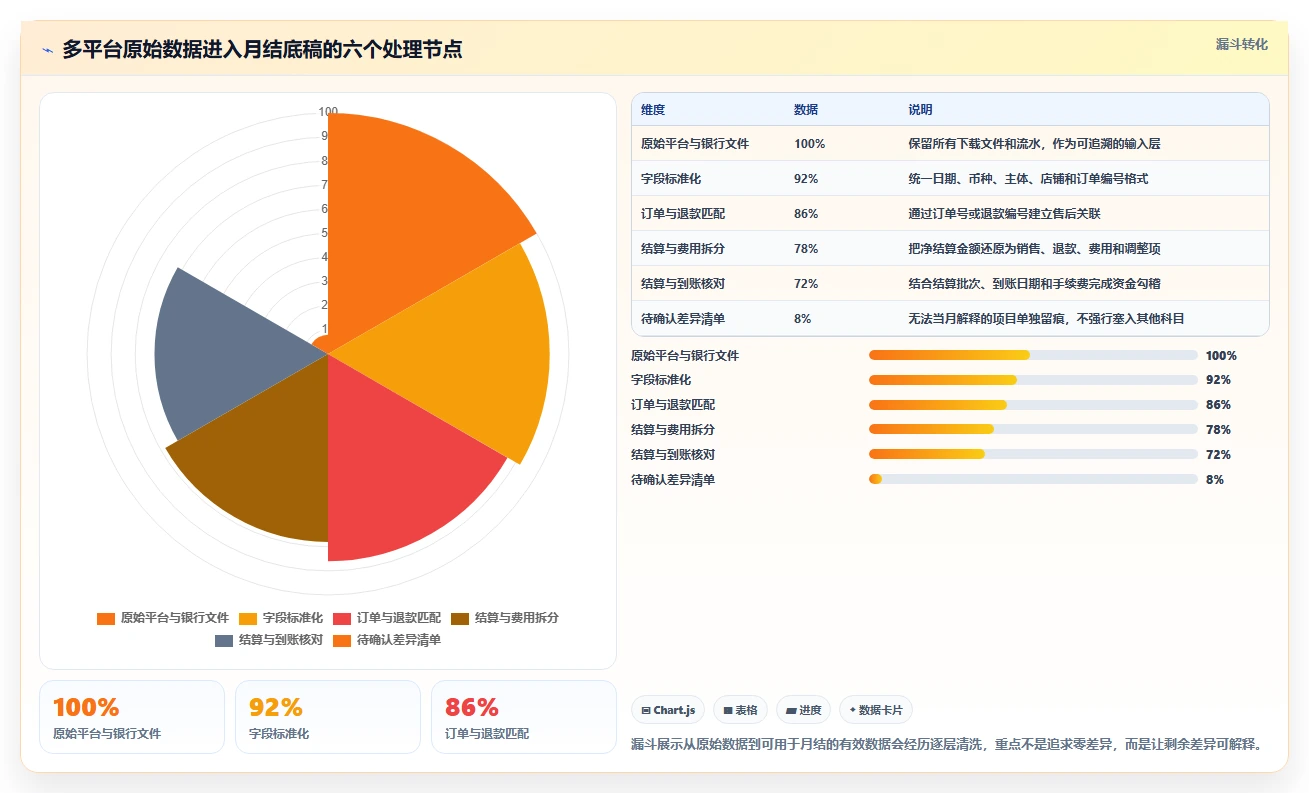
Task: Click the Chart.js tag text
Action: coord(675,710)
